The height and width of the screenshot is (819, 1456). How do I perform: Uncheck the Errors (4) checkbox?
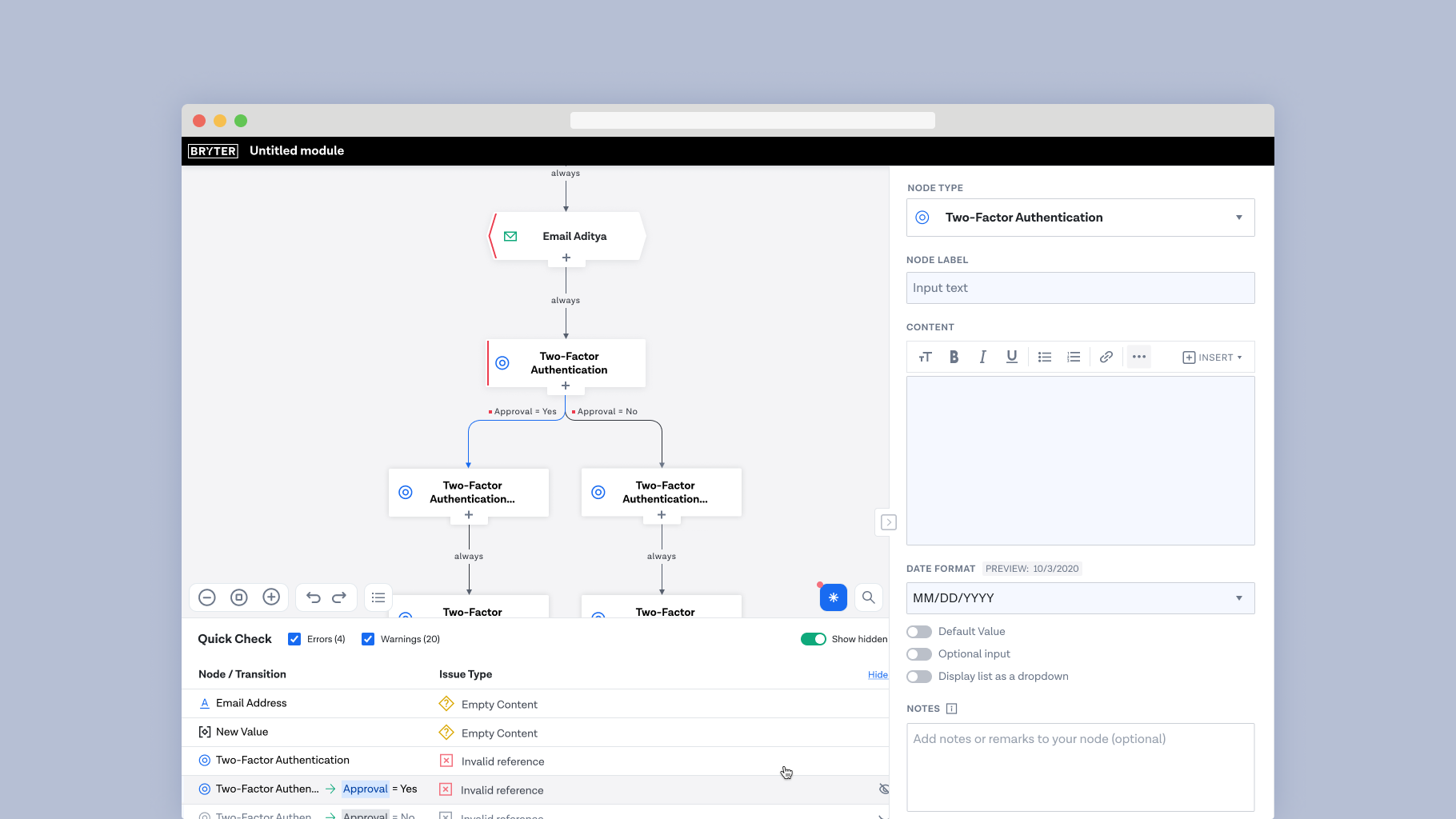click(x=294, y=639)
